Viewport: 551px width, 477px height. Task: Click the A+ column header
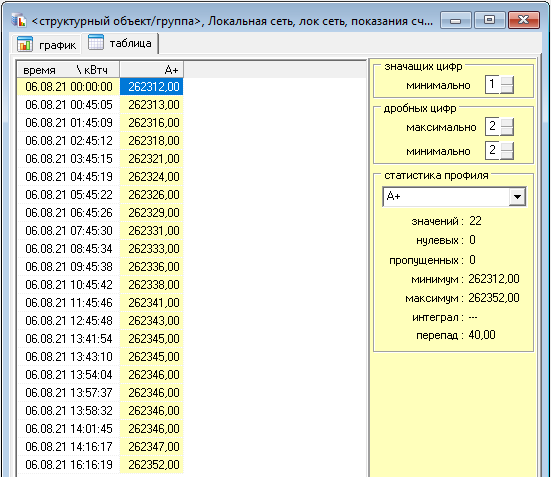coord(151,70)
